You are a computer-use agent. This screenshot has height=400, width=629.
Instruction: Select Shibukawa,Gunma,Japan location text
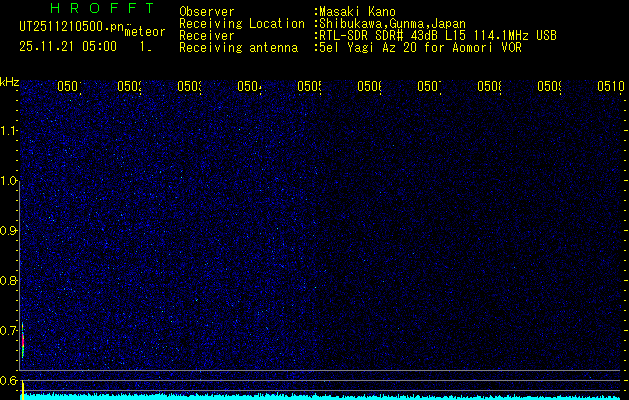(392, 24)
